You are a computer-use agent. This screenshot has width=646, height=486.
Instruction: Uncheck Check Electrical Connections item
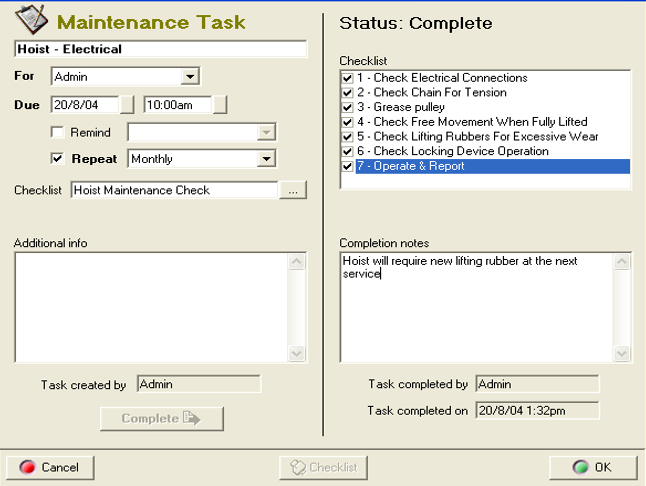pyautogui.click(x=347, y=78)
